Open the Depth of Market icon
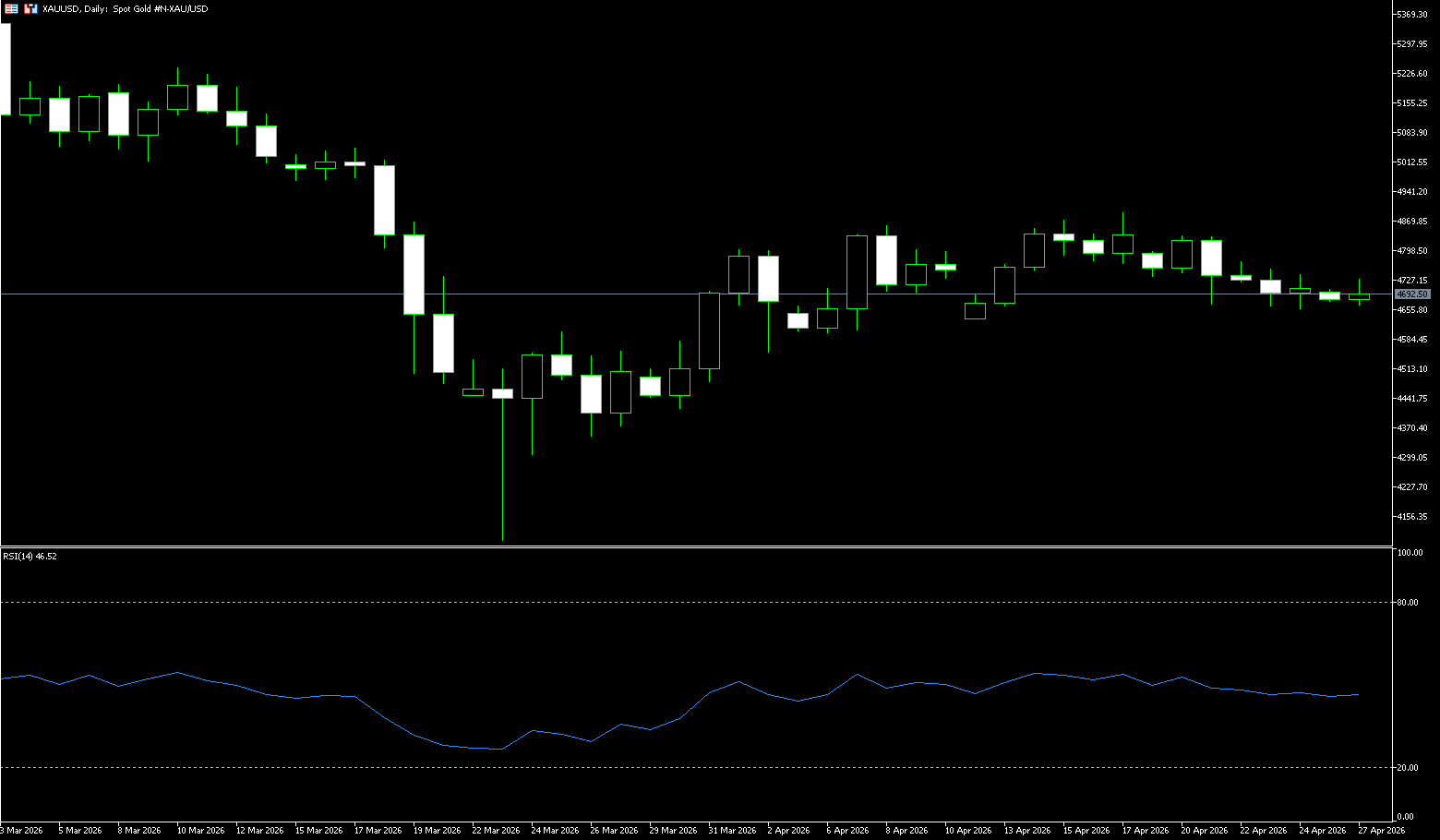The width and height of the screenshot is (1440, 840). coord(30,8)
